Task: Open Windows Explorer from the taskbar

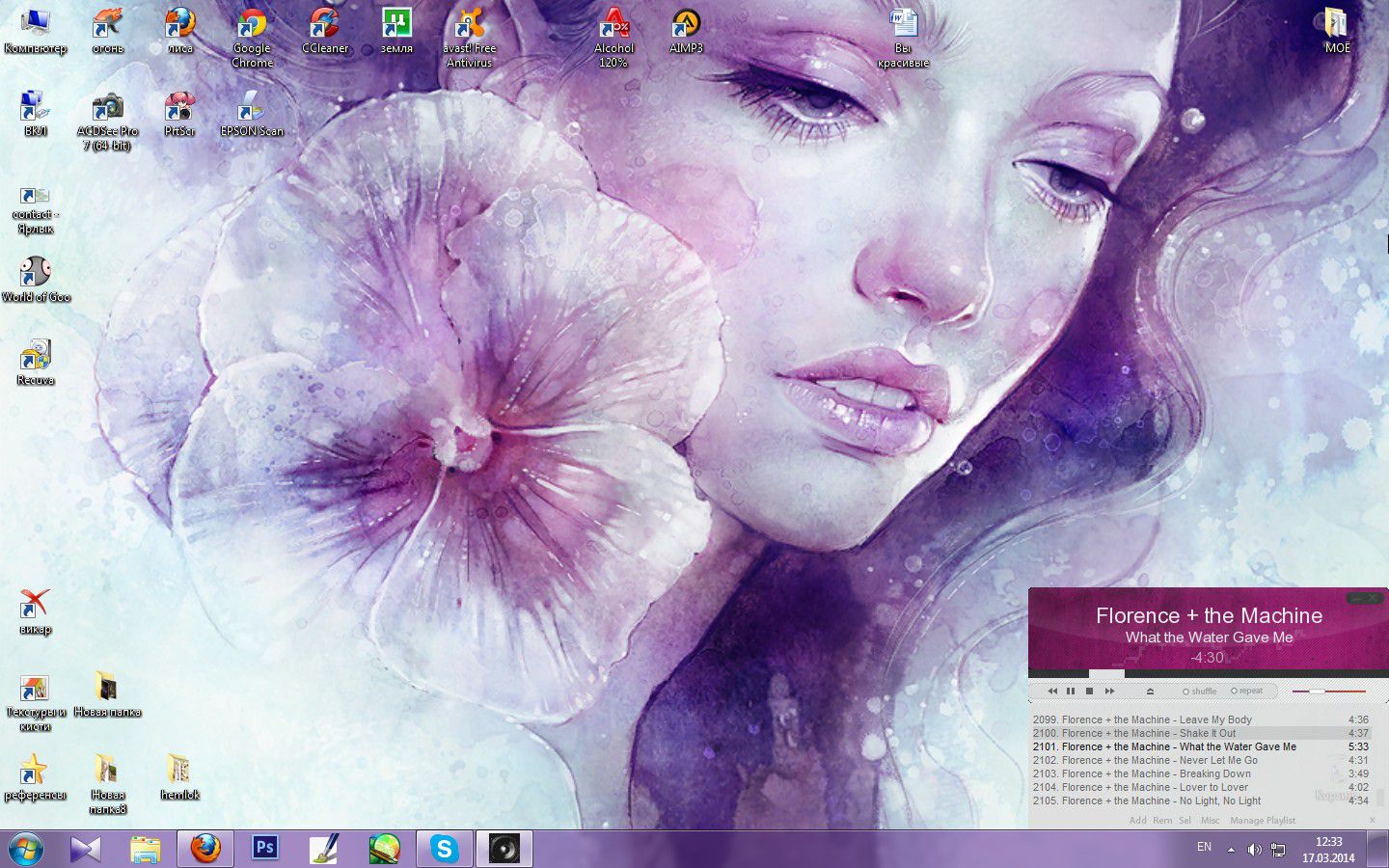Action: (x=145, y=849)
